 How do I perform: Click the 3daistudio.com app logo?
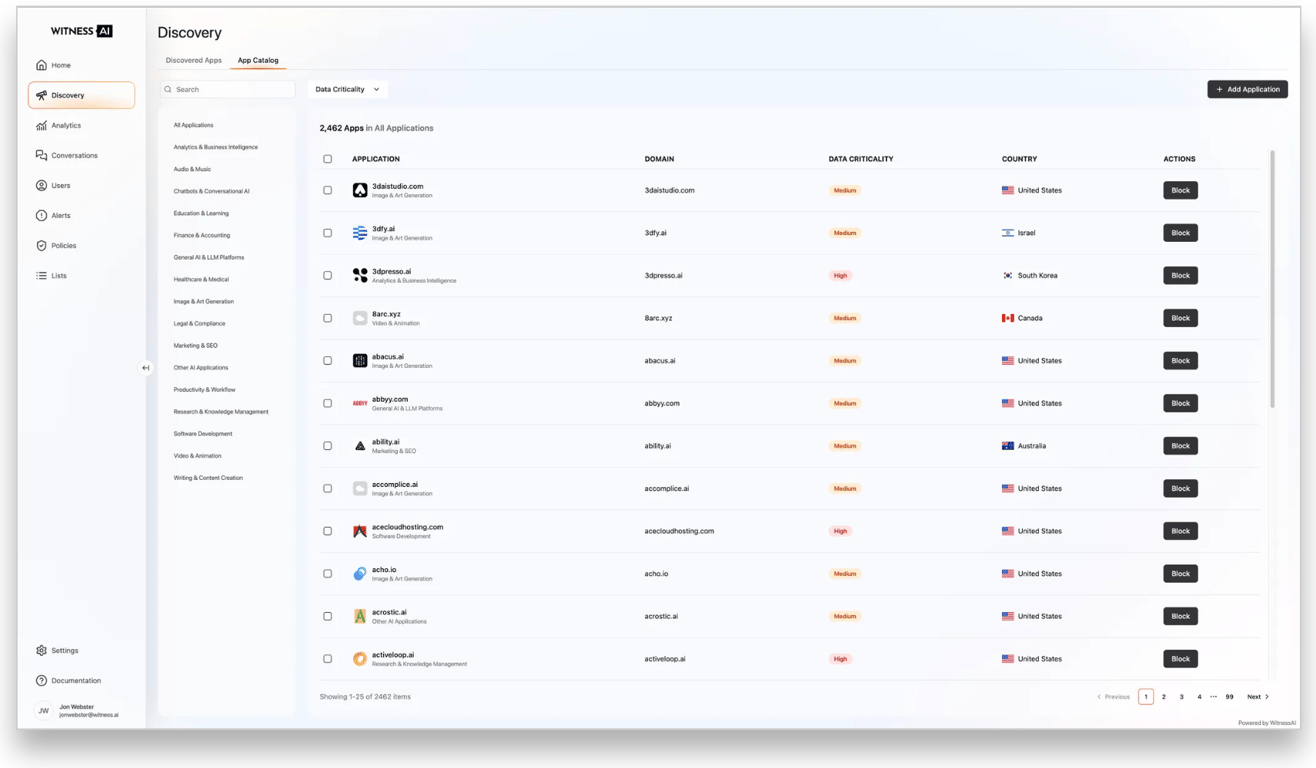coord(360,190)
